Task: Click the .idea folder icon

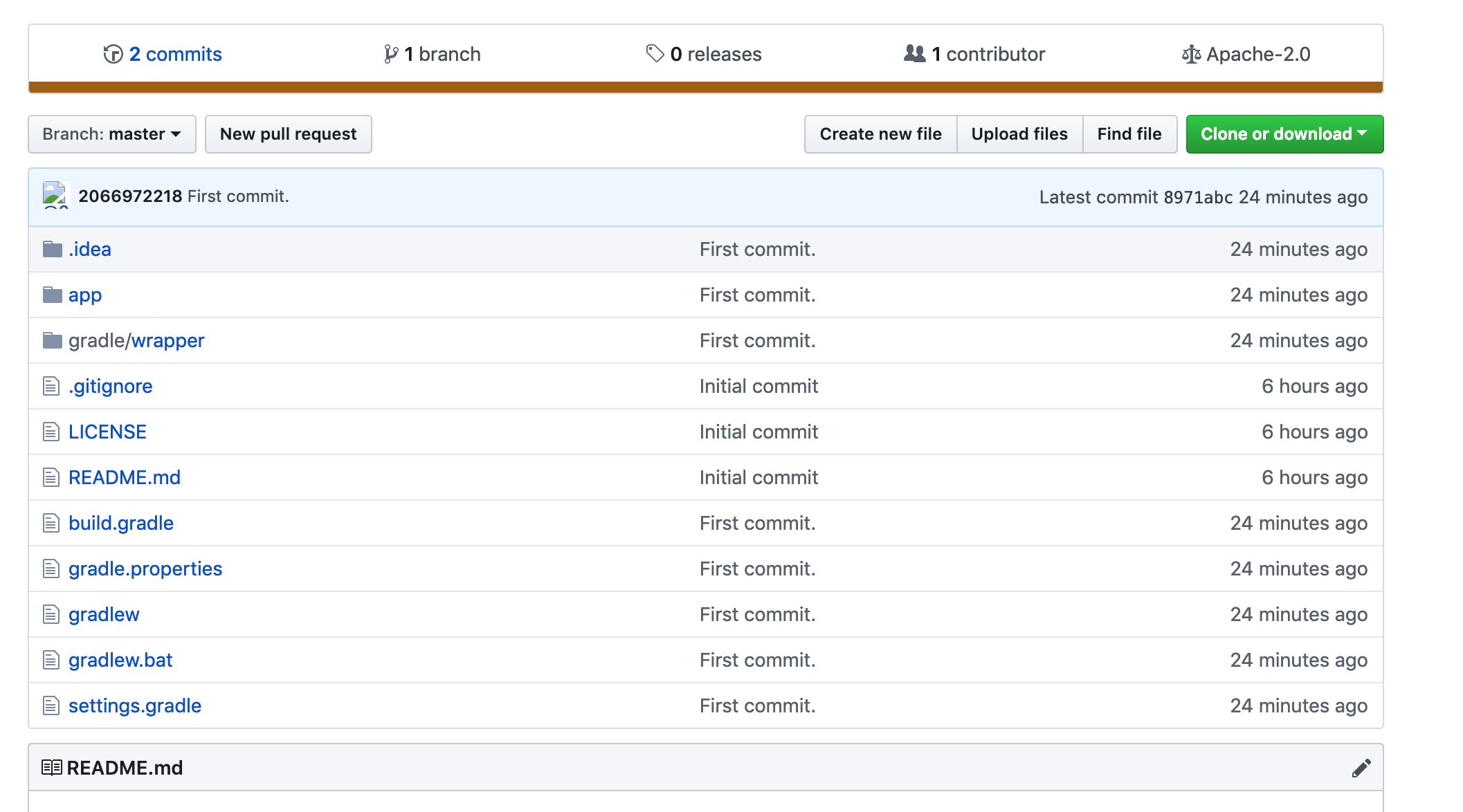Action: (x=53, y=249)
